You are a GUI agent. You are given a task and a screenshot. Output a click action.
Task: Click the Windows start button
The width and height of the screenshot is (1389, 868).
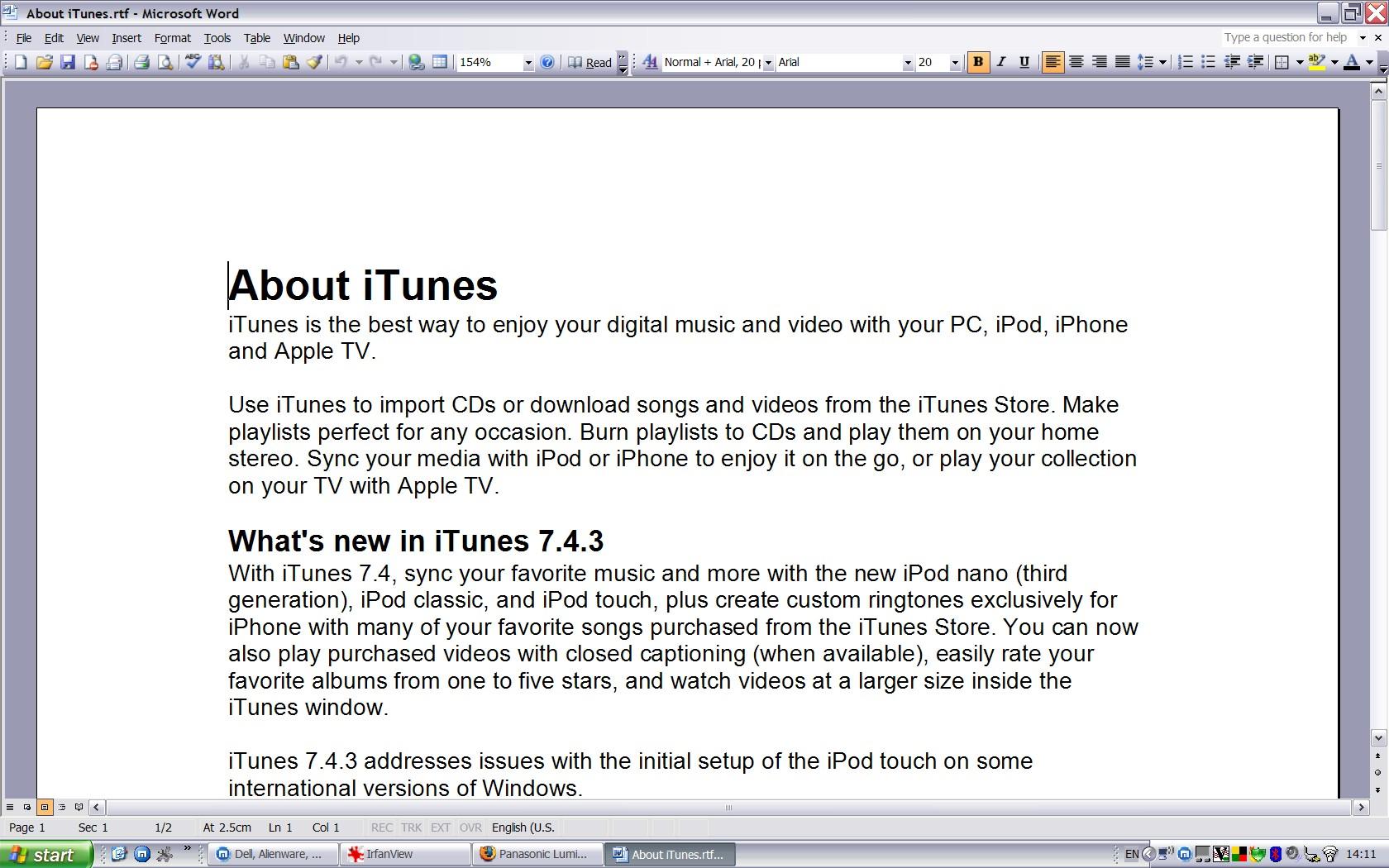pyautogui.click(x=45, y=855)
